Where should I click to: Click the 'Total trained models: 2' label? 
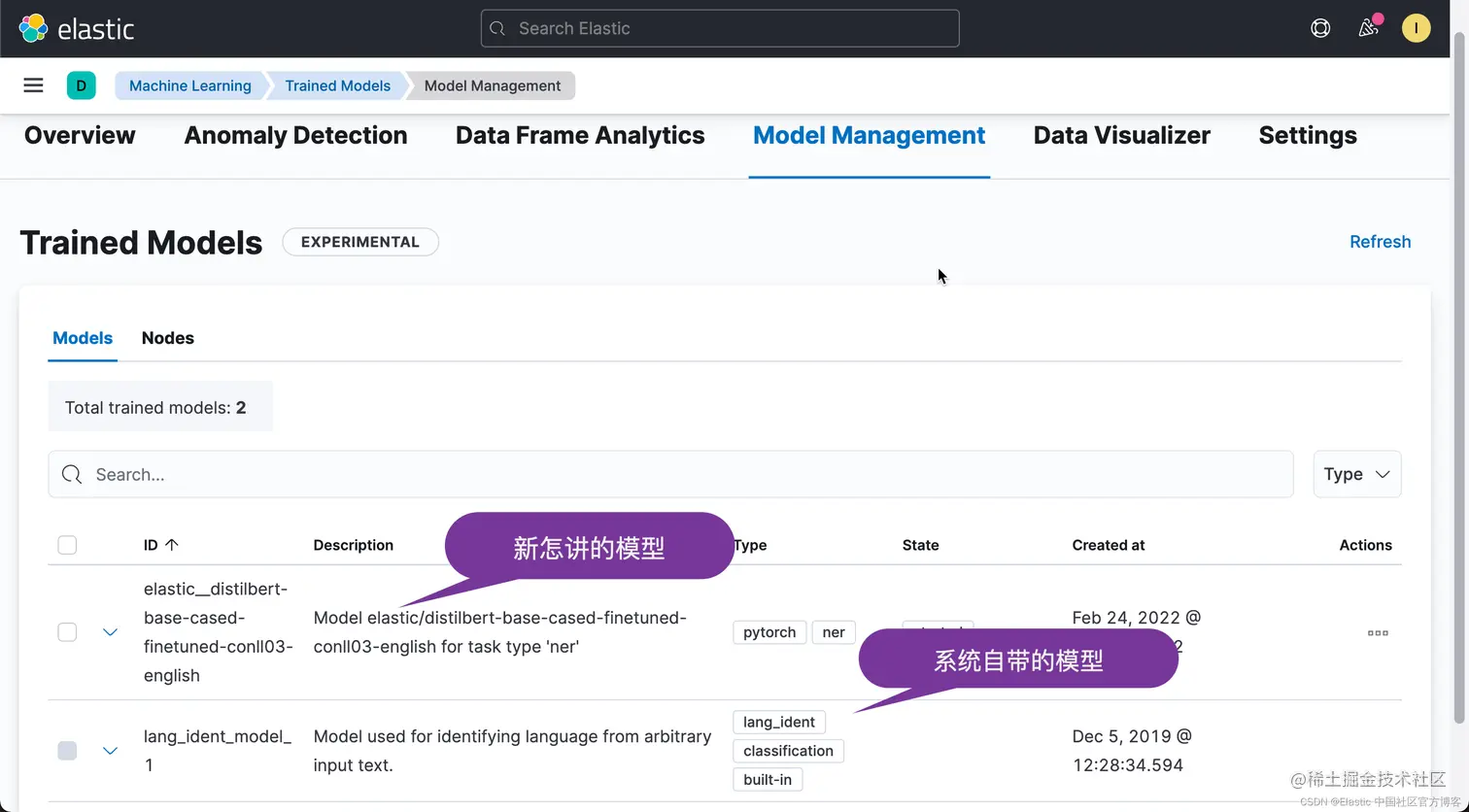(160, 407)
